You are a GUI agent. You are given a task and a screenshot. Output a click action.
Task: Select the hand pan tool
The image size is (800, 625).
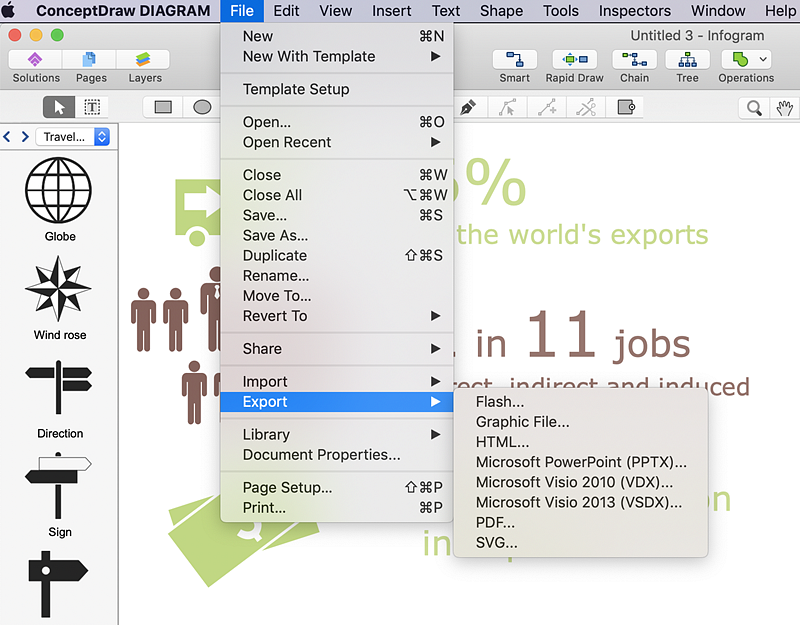click(785, 107)
